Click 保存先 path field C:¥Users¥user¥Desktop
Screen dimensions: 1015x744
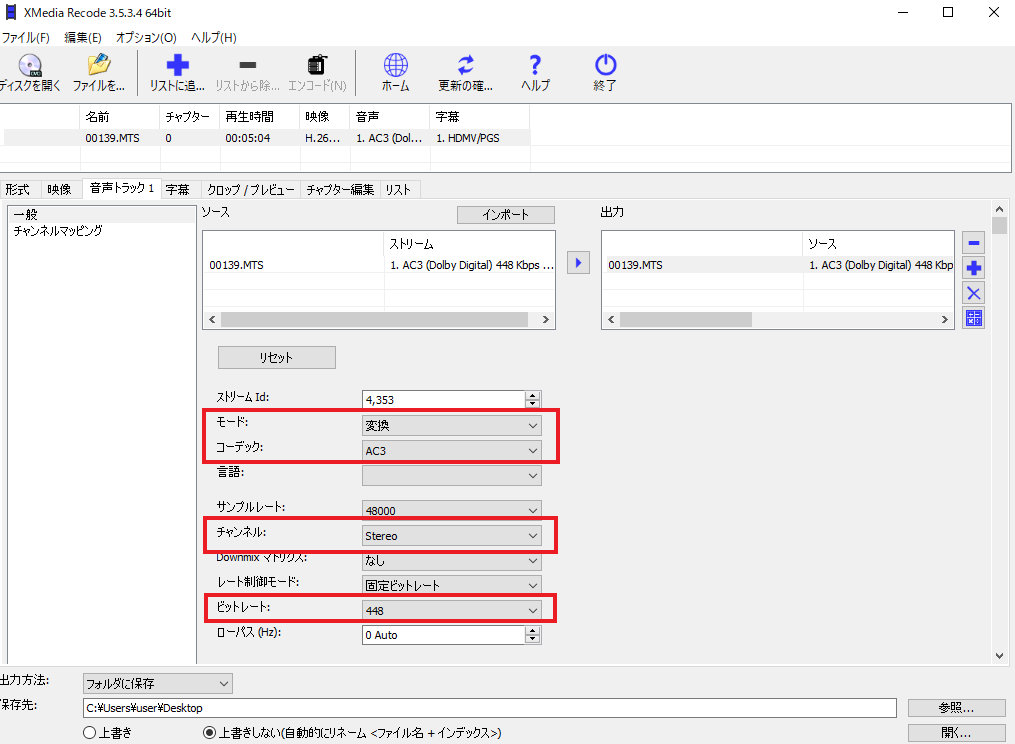pos(489,708)
